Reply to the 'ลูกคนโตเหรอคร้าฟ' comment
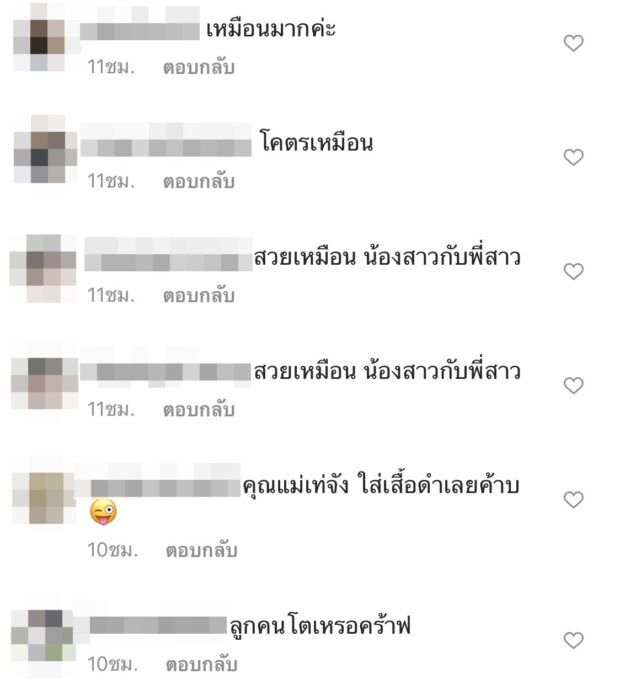Viewport: 620px width, 696px height. [x=201, y=665]
